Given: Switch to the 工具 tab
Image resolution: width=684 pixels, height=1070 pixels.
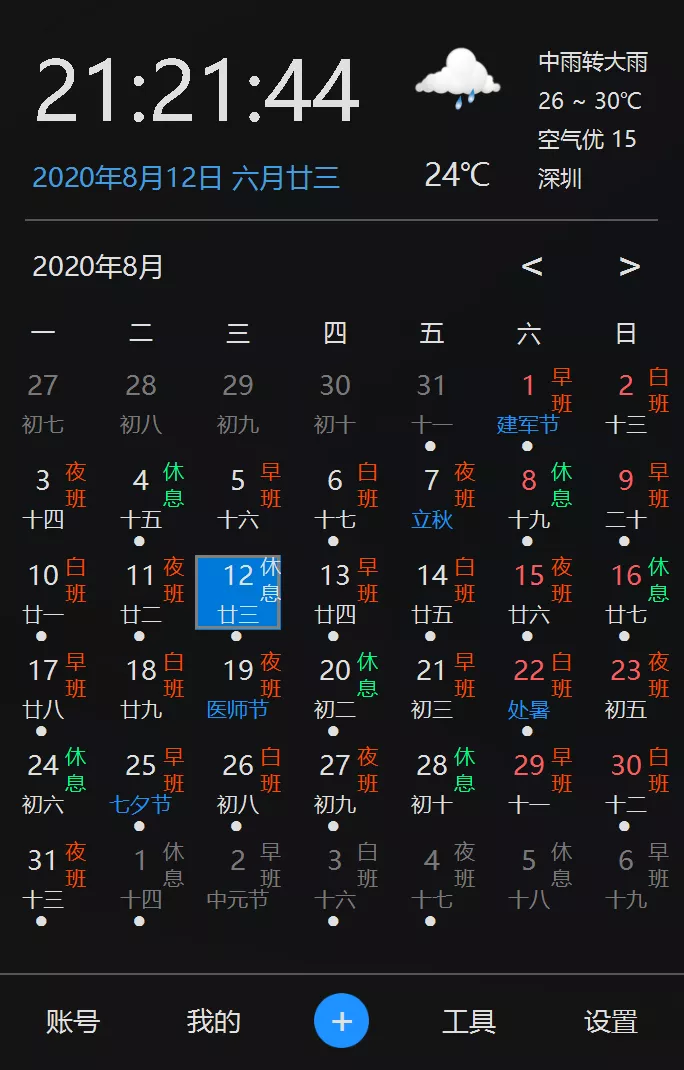Looking at the screenshot, I should coord(469,1021).
